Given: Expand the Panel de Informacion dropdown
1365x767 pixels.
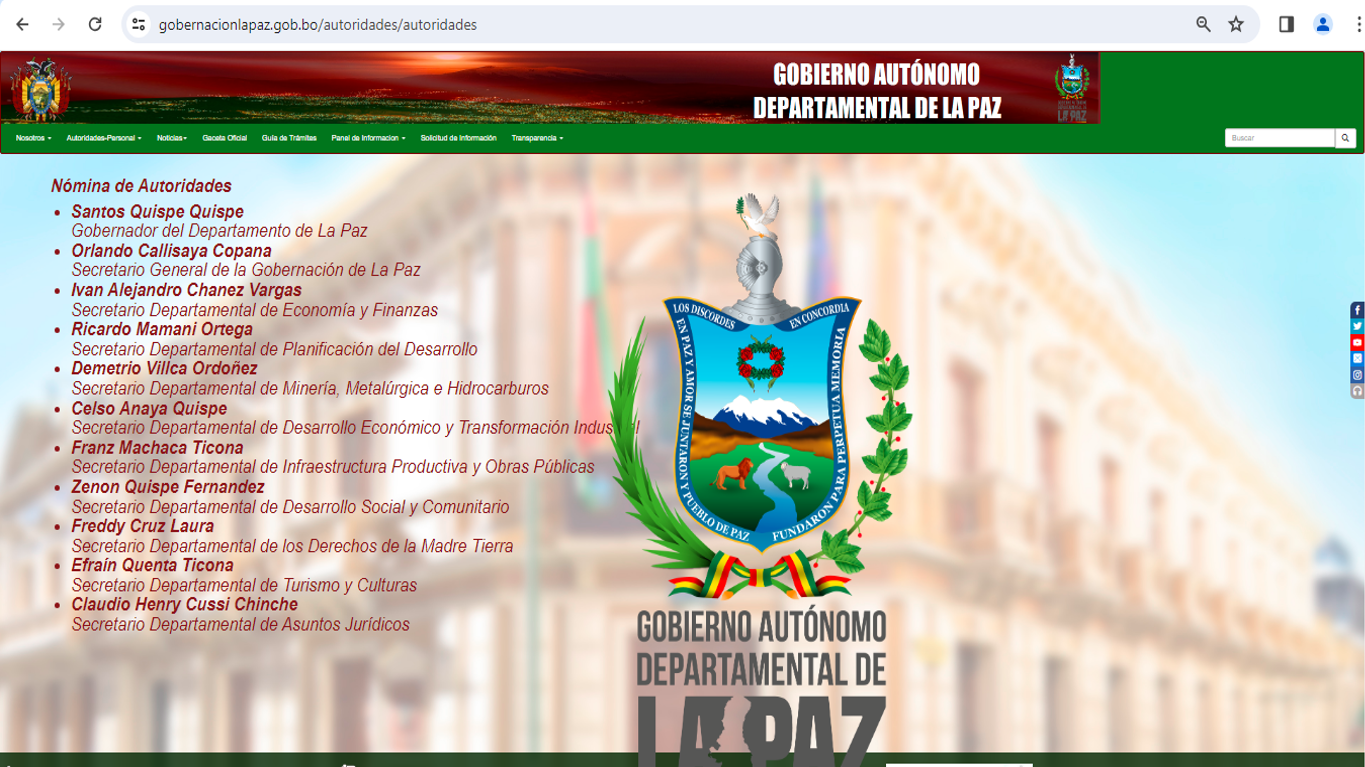Looking at the screenshot, I should [x=368, y=138].
